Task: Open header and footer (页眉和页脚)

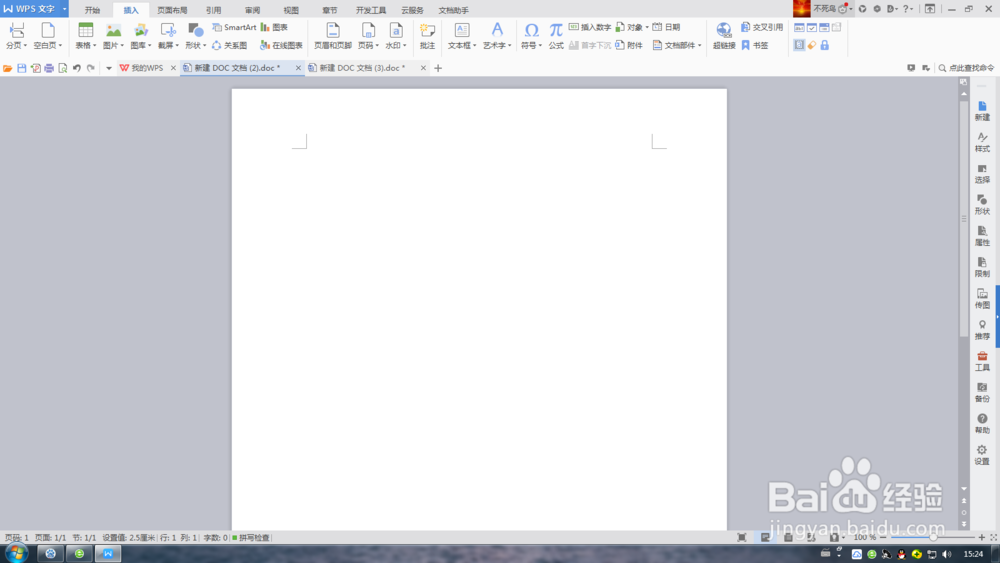Action: pos(333,35)
